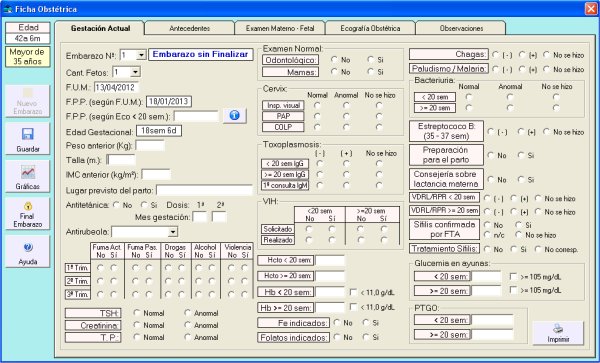Select COLP No se hizo radio button
This screenshot has width=600, height=363.
coord(379,127)
